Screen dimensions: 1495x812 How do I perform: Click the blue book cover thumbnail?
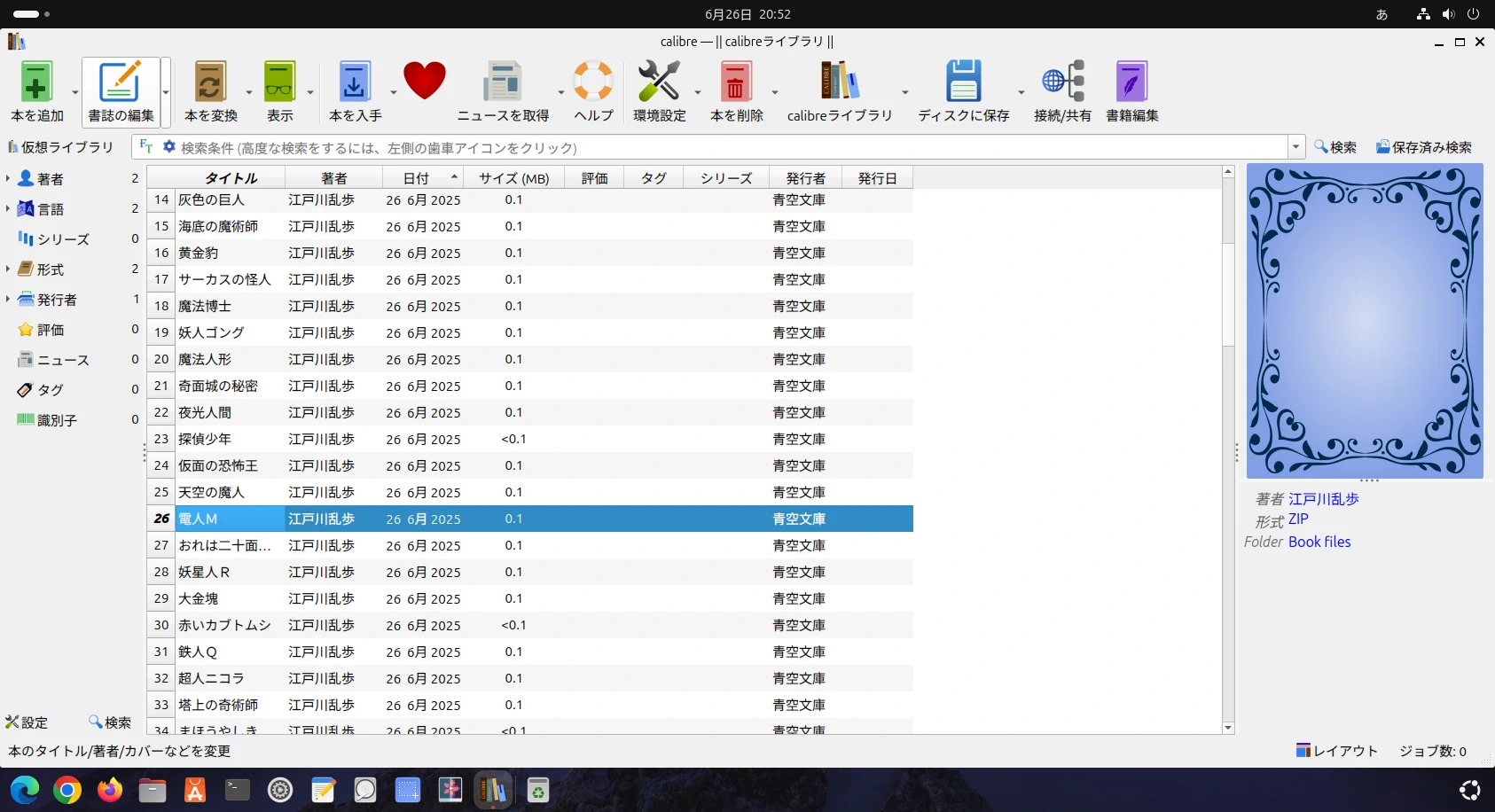coord(1365,321)
